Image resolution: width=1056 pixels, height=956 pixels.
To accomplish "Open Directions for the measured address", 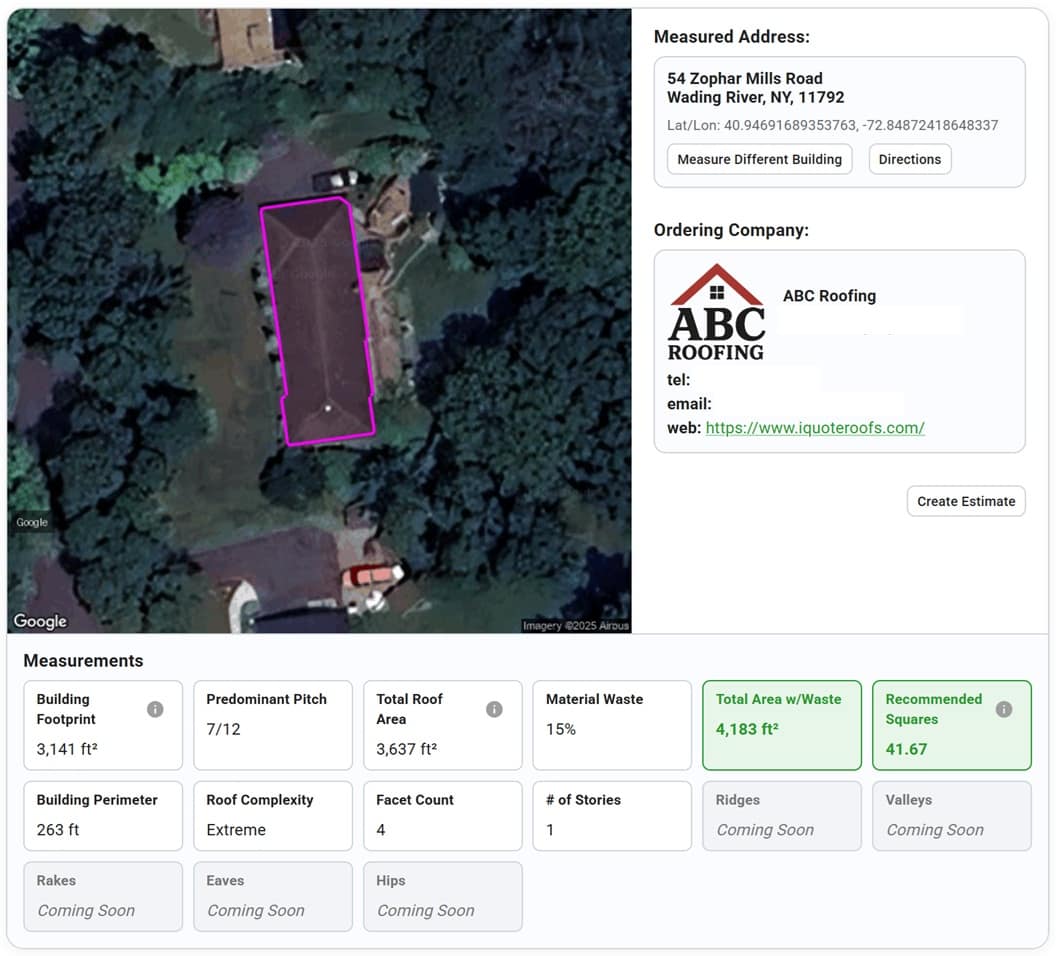I will [x=909, y=159].
